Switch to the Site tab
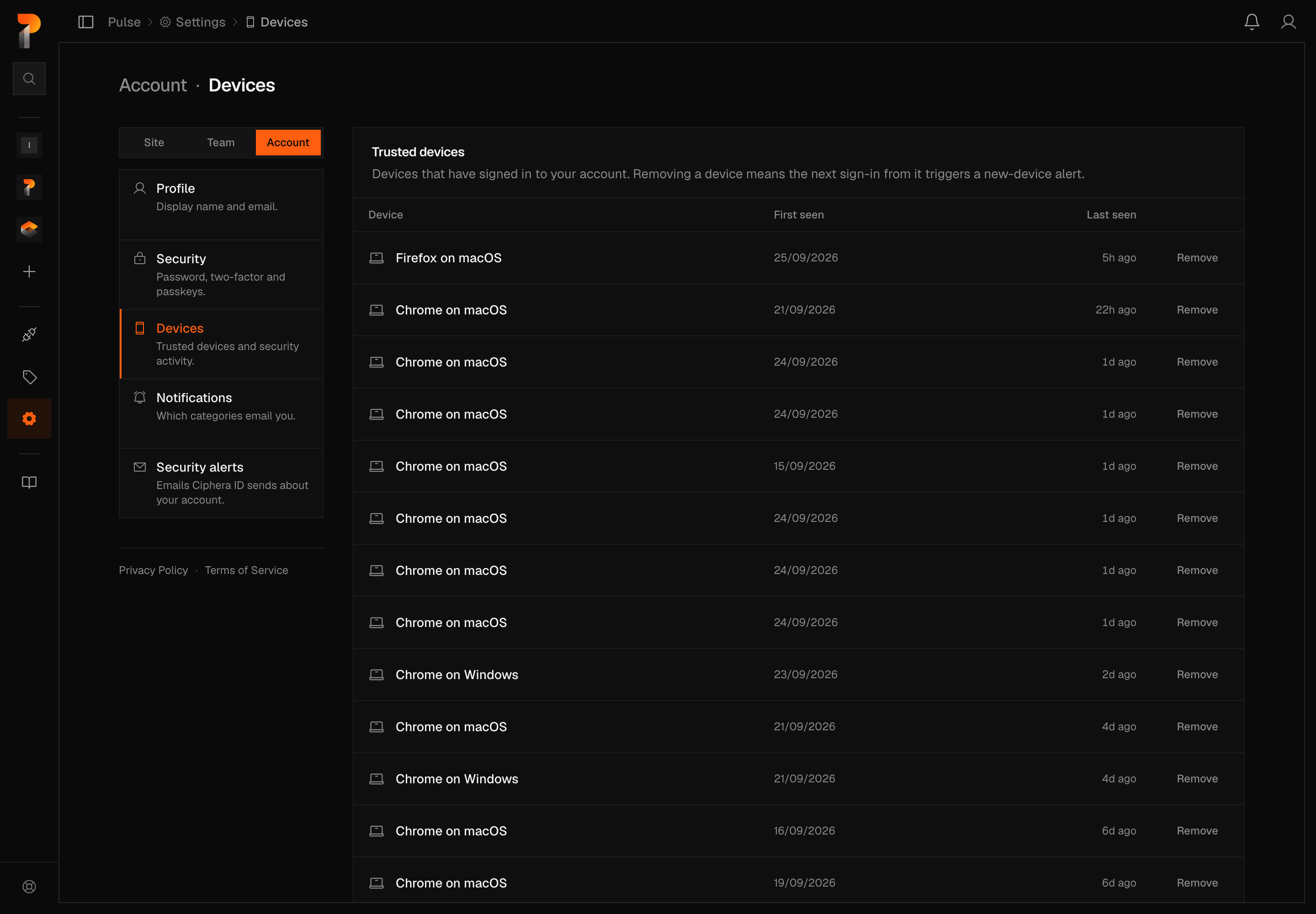 tap(154, 143)
